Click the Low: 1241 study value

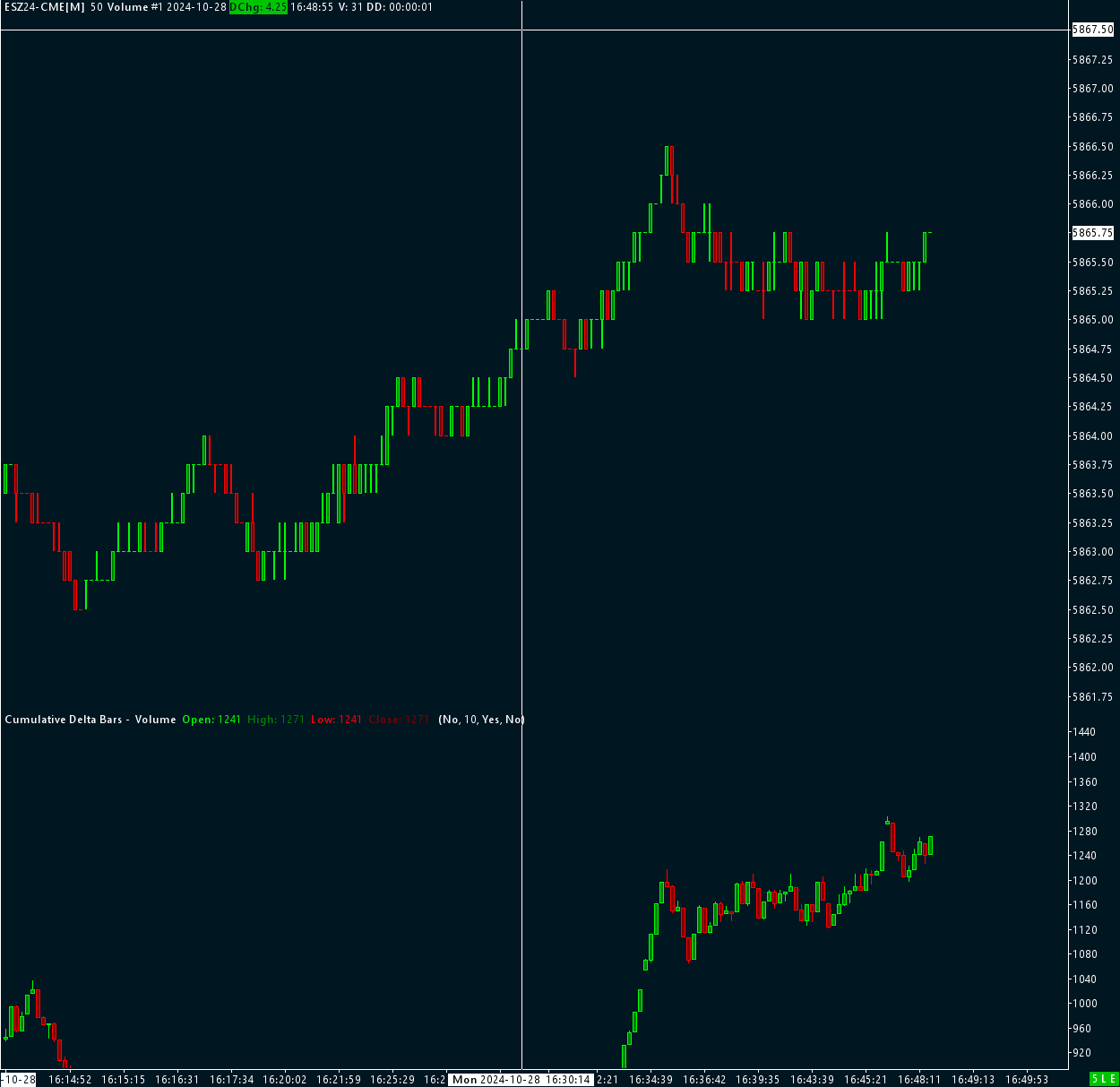(336, 720)
